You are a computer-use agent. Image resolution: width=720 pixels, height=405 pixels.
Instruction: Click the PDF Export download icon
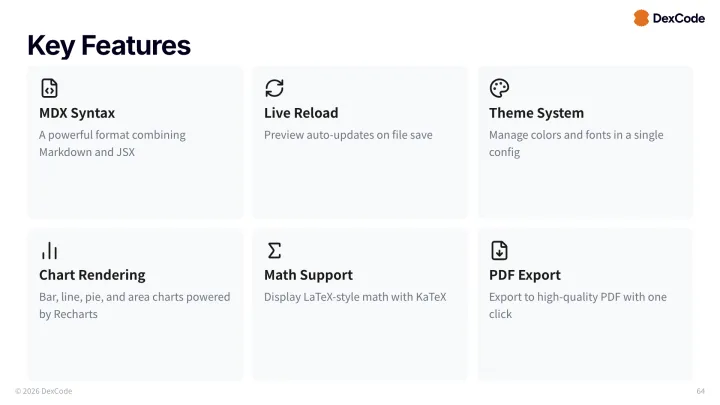tap(499, 250)
